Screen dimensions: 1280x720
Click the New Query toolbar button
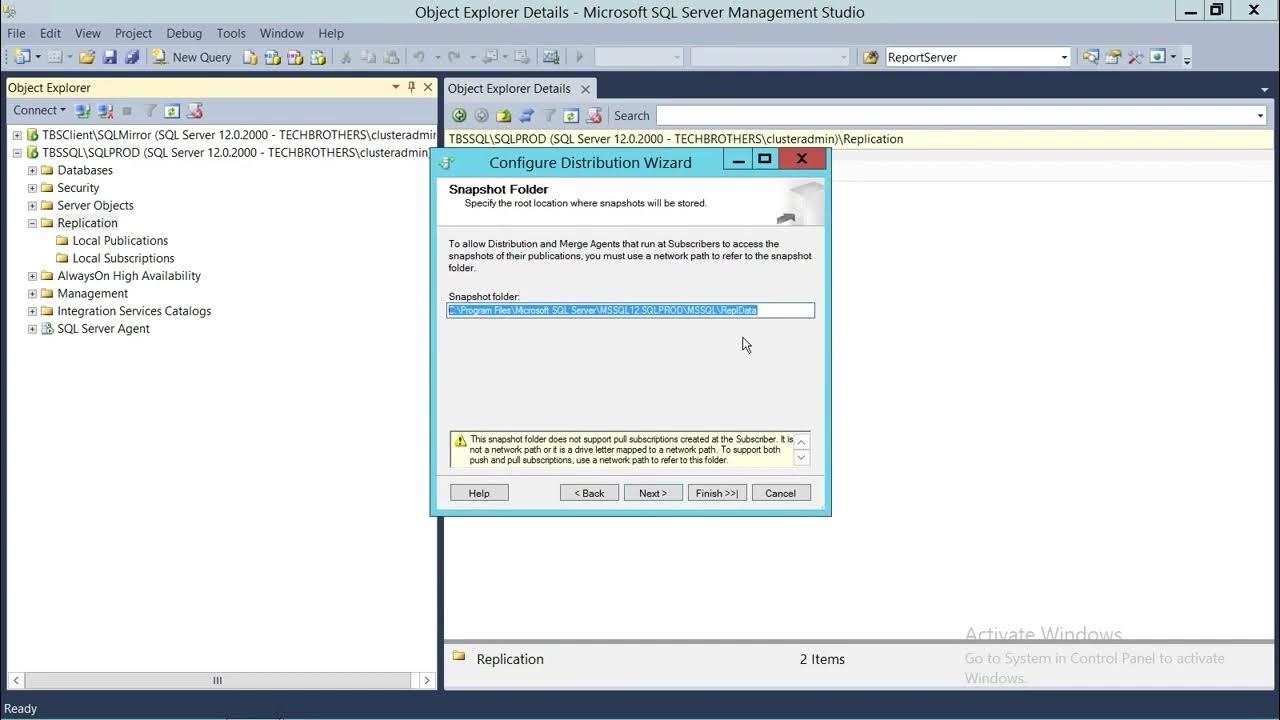[x=192, y=57]
